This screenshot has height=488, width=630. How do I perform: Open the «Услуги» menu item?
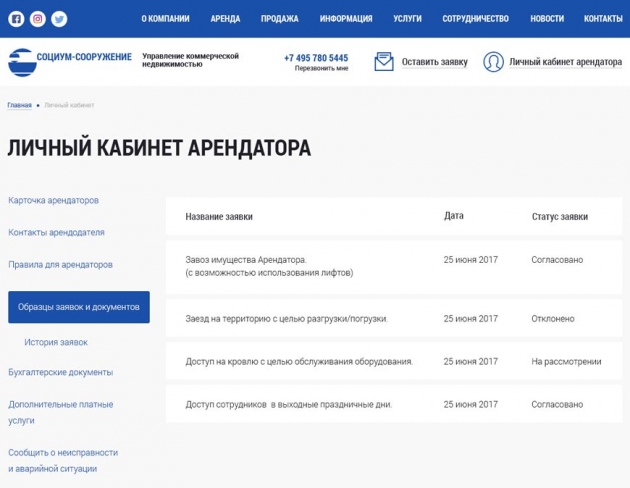point(407,19)
